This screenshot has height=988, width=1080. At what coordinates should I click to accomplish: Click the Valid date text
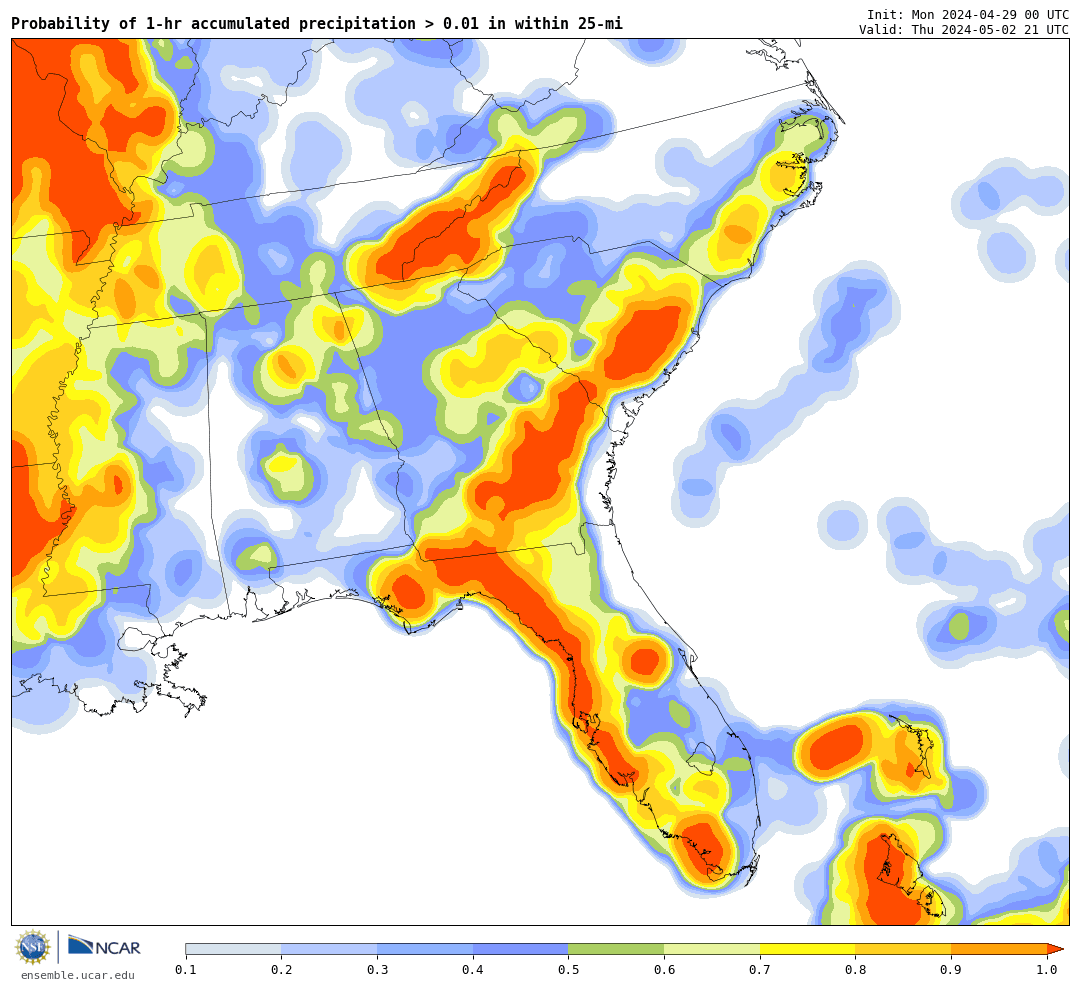[964, 30]
